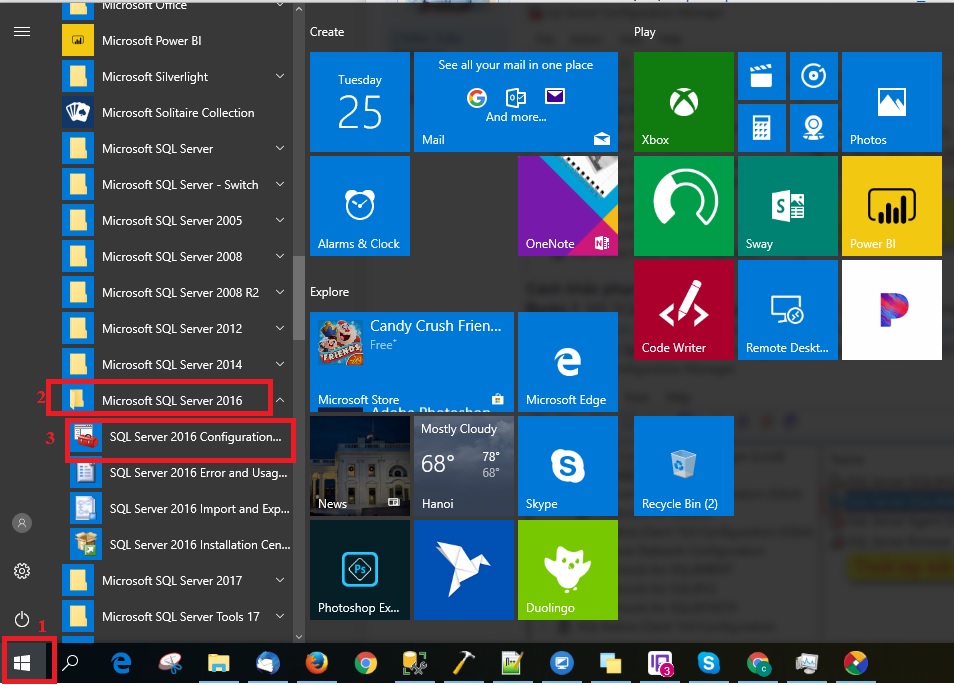Screen dimensions: 954x685
Task: Open the OneNote tile
Action: 568,206
